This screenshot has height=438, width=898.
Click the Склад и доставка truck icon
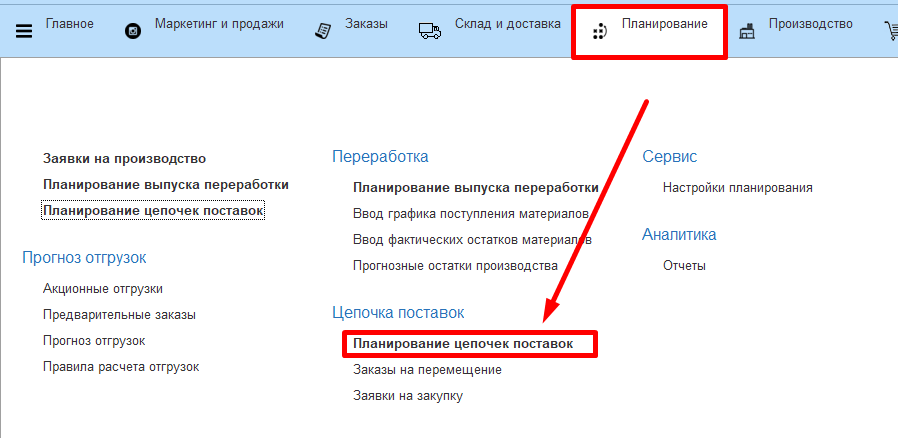tap(430, 31)
